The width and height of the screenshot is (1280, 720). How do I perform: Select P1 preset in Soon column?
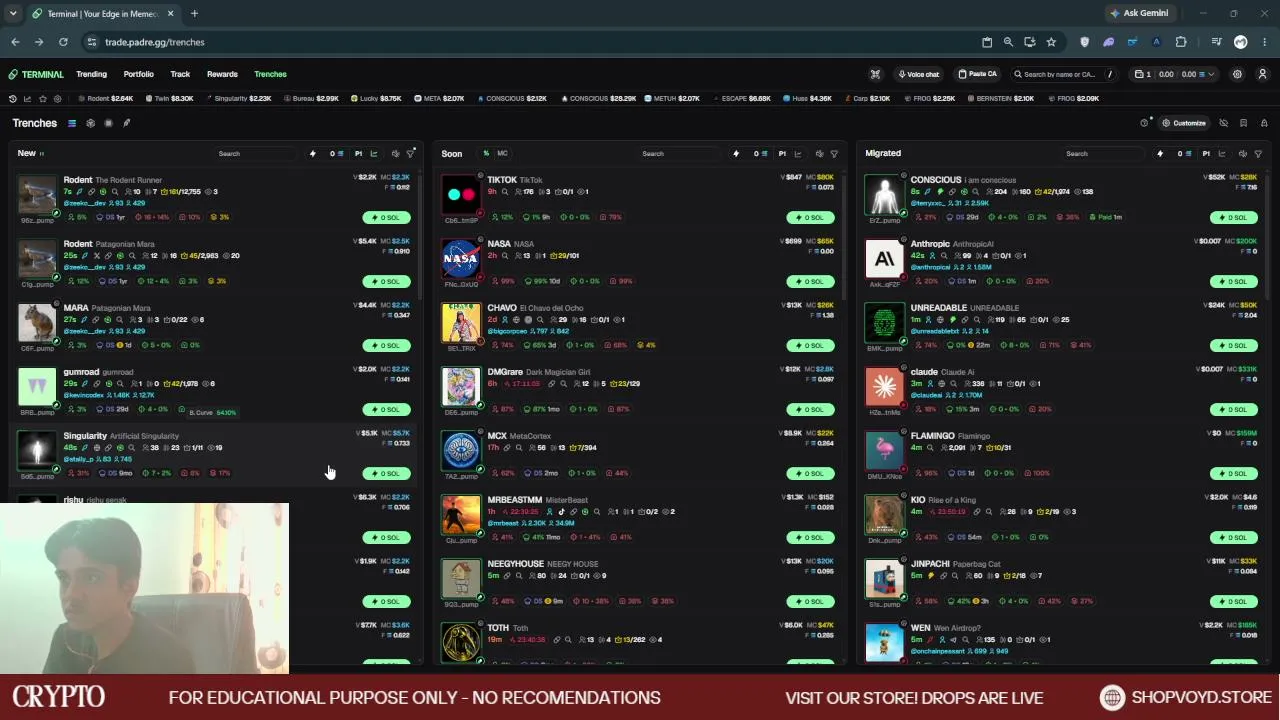pyautogui.click(x=782, y=153)
